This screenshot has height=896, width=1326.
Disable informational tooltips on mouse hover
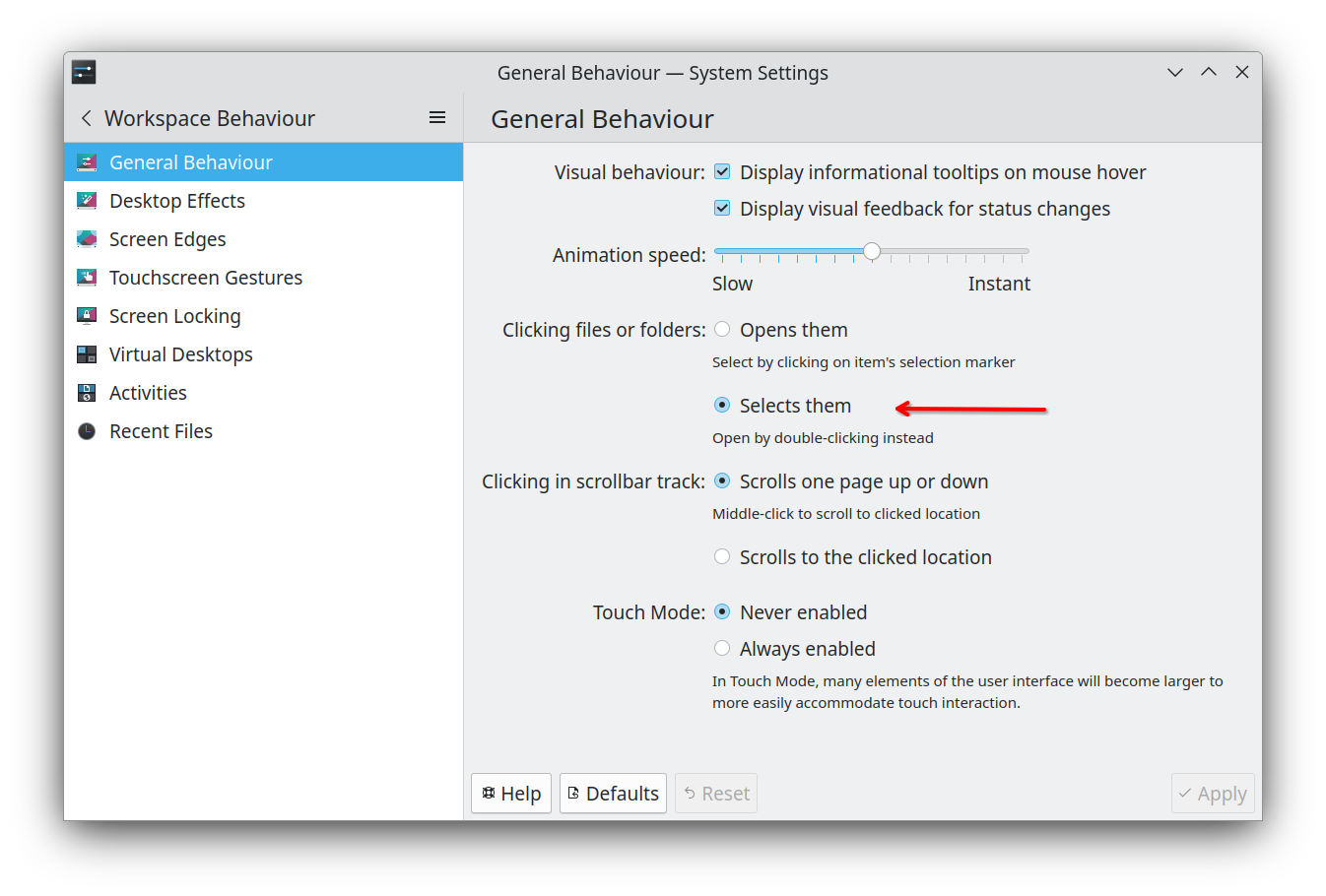[722, 172]
